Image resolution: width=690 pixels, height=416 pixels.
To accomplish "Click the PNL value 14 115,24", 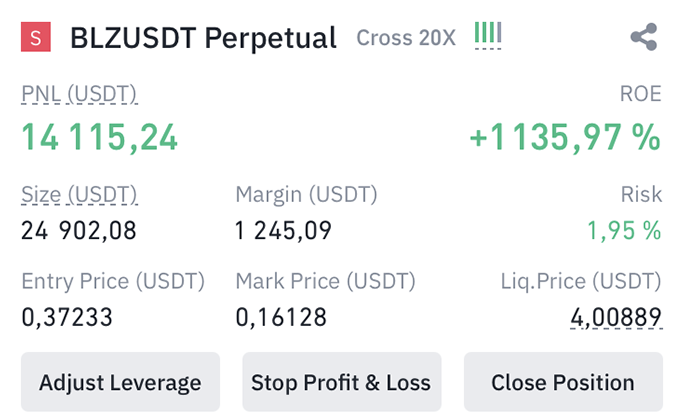I will point(100,137).
